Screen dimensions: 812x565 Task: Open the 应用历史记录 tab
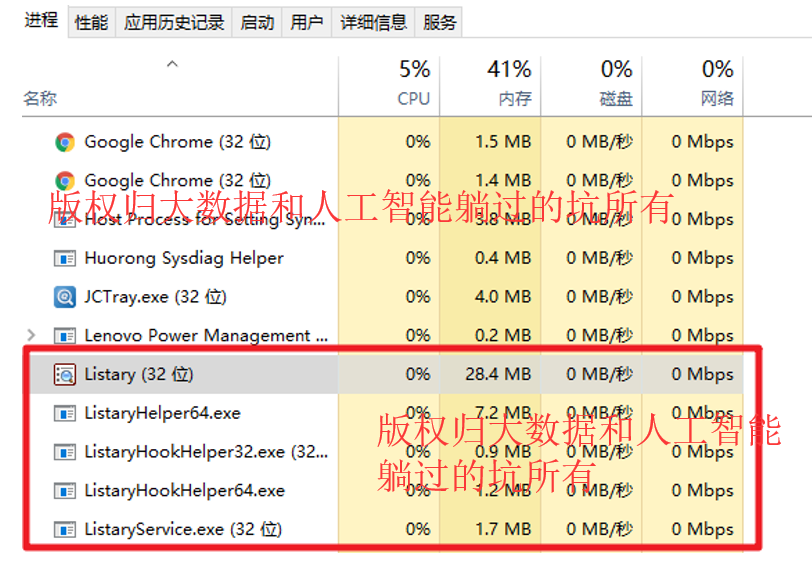174,23
